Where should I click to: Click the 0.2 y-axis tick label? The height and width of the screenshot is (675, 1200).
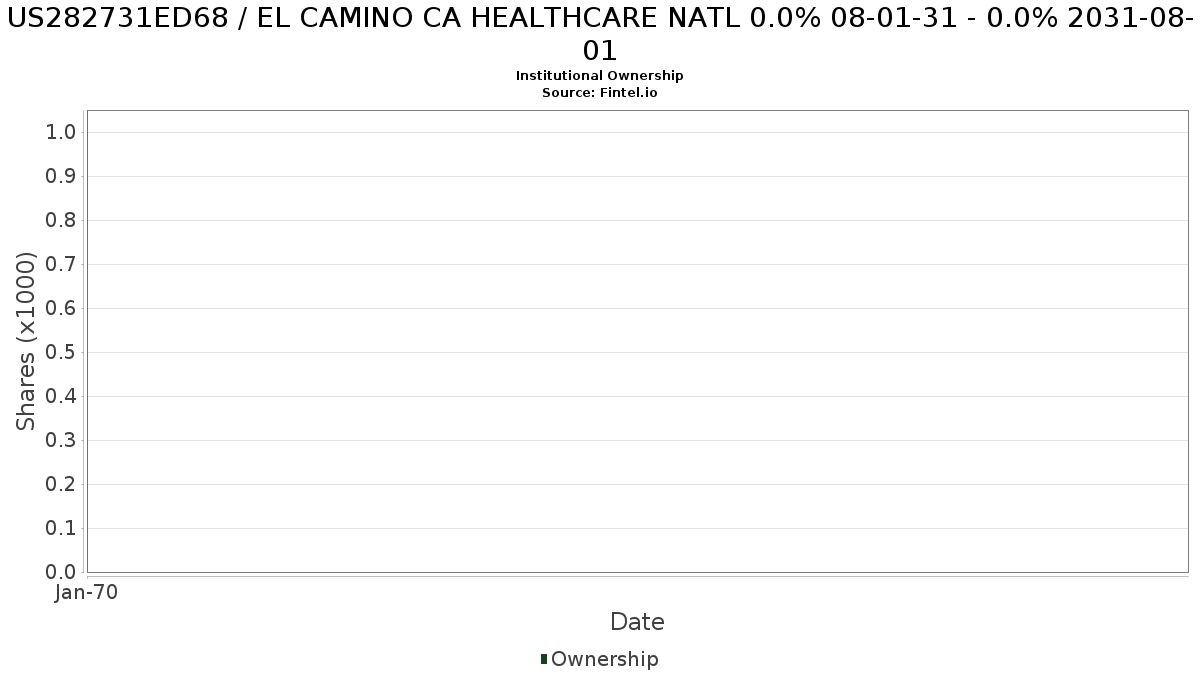(62, 485)
